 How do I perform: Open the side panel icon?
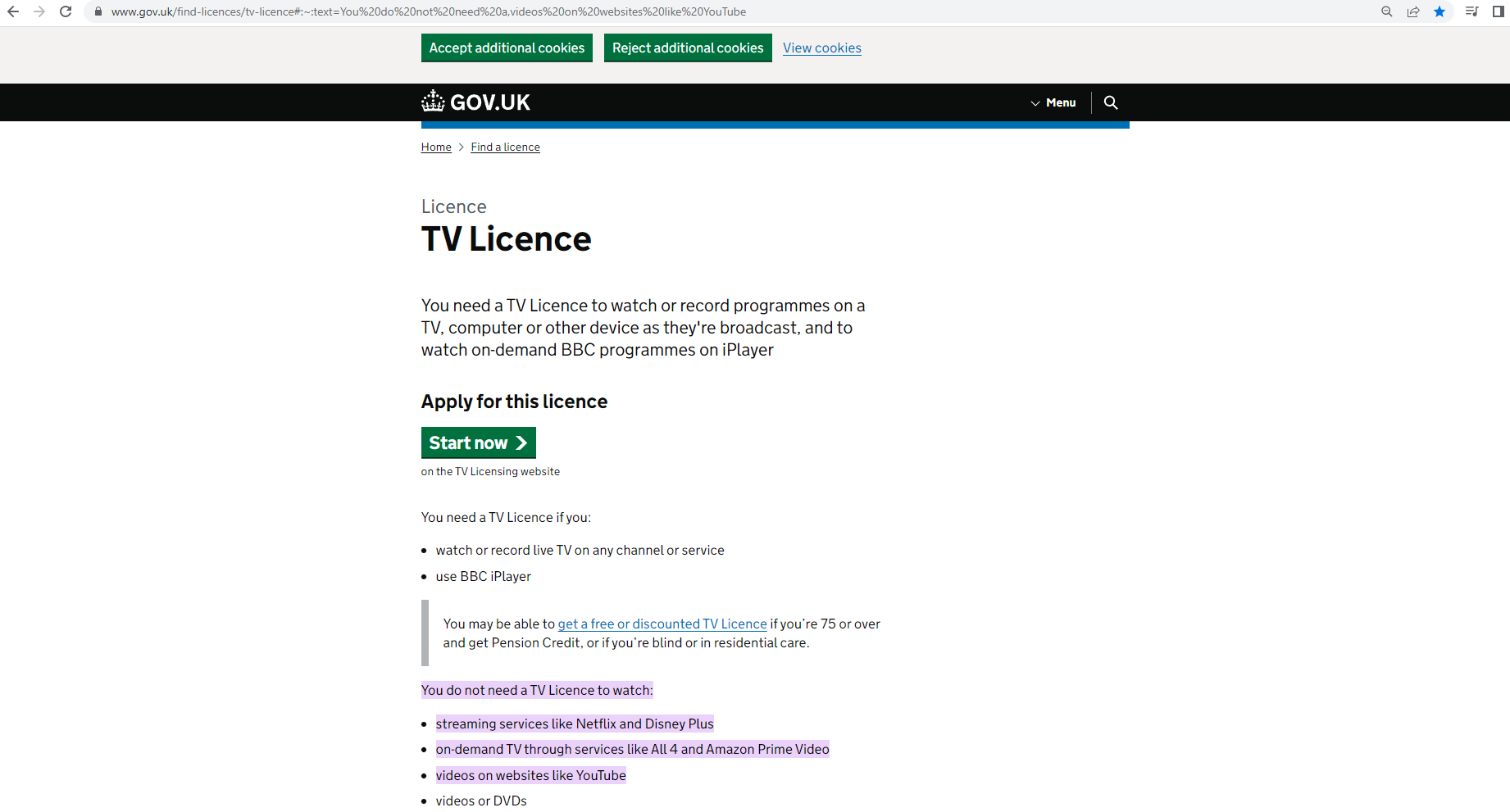point(1499,11)
